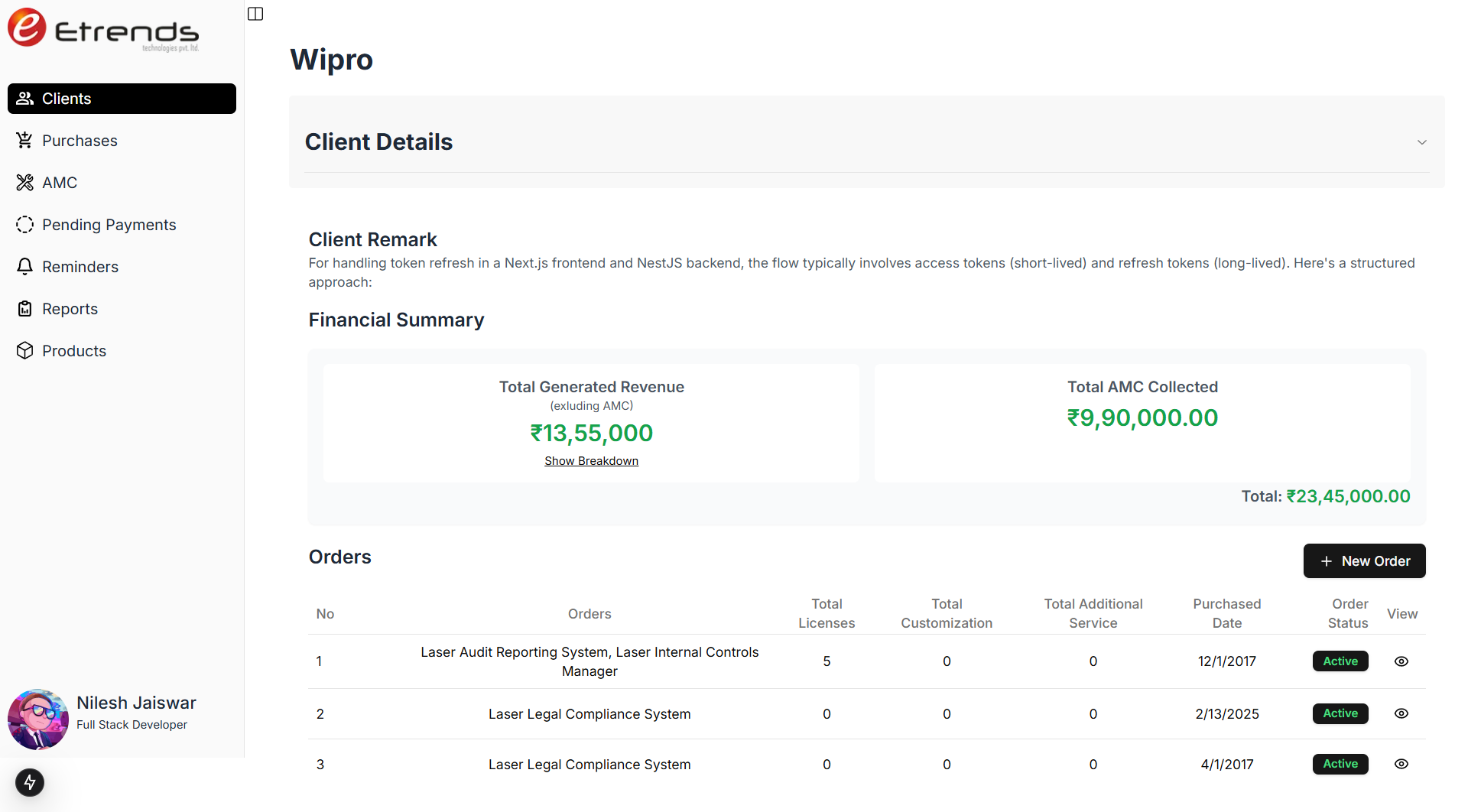Click the Active badge dated 4/1/2017

click(x=1340, y=764)
